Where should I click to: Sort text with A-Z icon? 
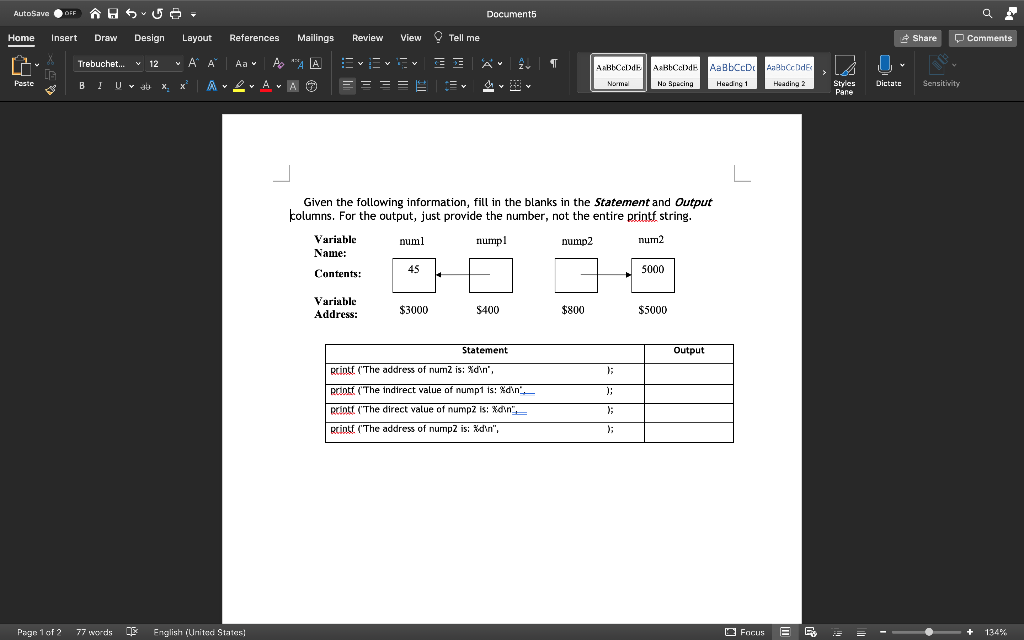[x=524, y=63]
